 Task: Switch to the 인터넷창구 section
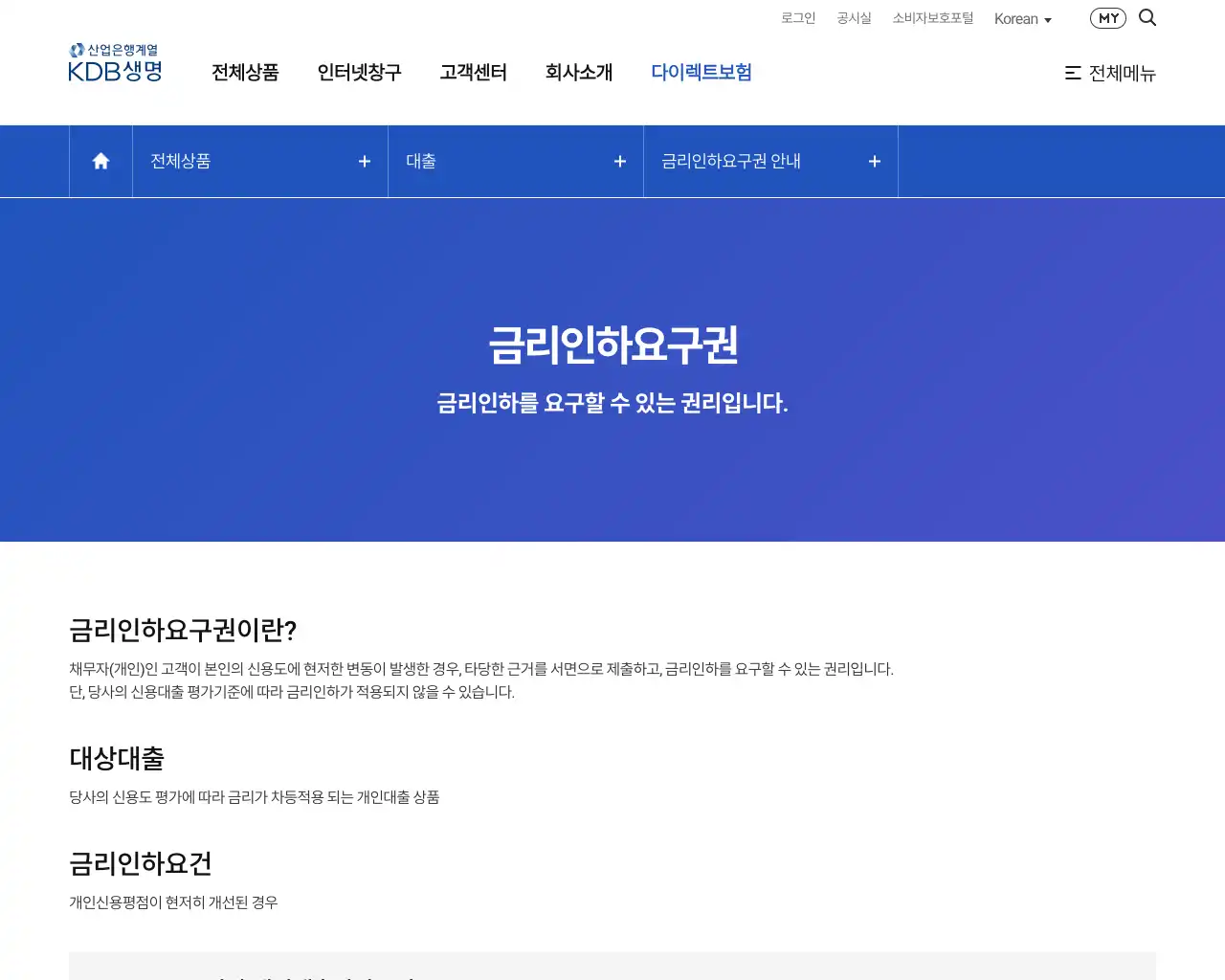(x=359, y=72)
